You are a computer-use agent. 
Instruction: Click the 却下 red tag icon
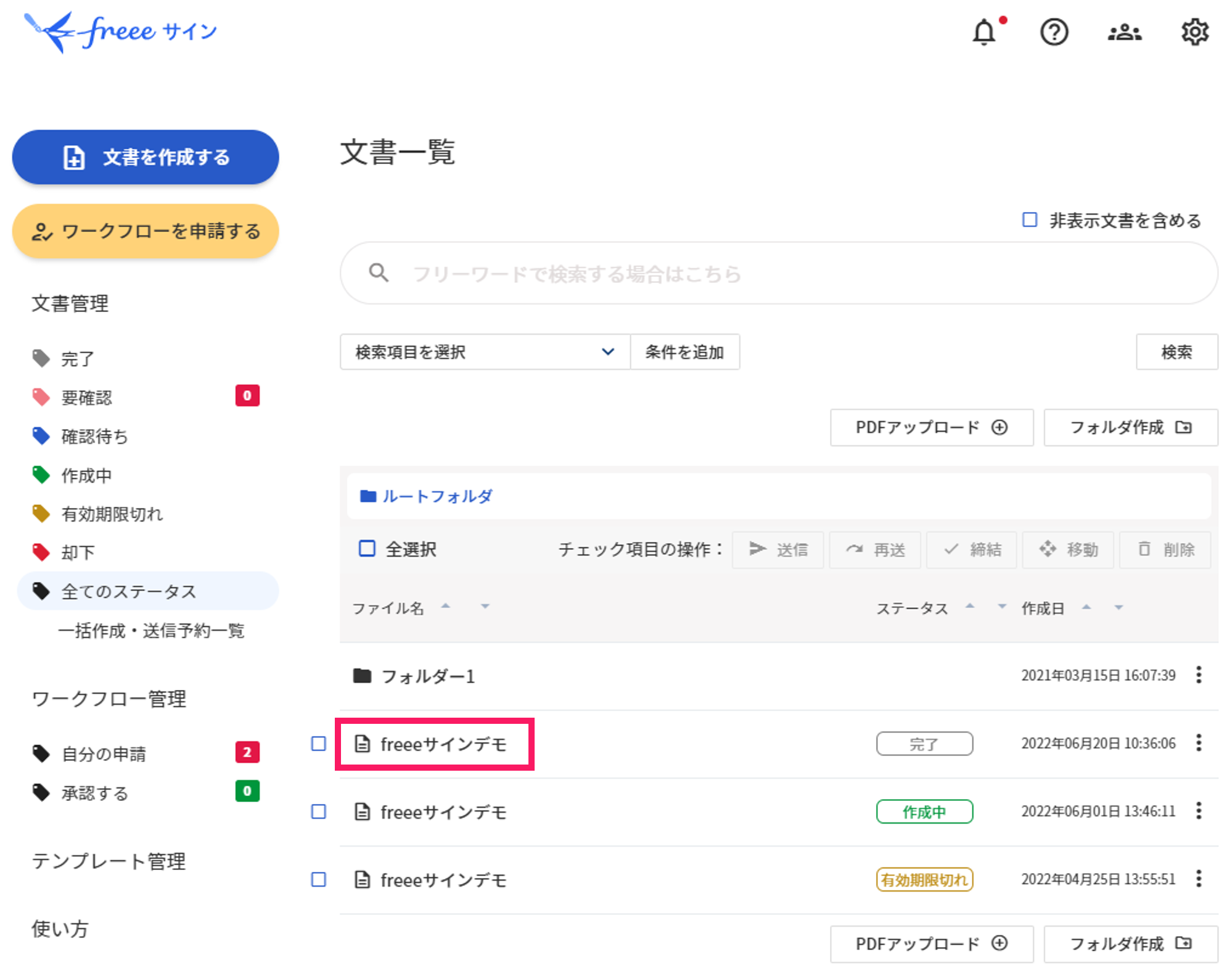41,552
